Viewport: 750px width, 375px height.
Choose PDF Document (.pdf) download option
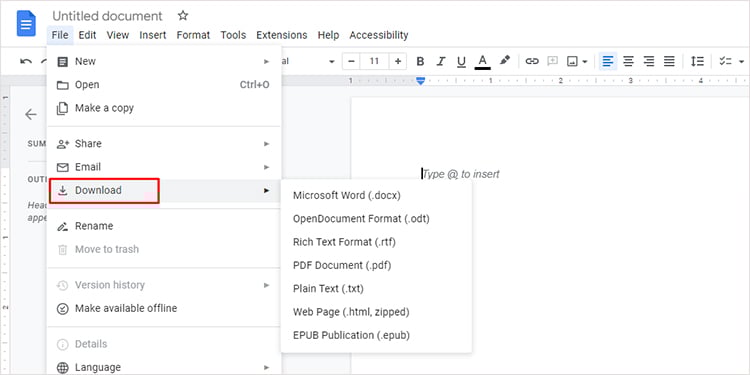(x=342, y=265)
